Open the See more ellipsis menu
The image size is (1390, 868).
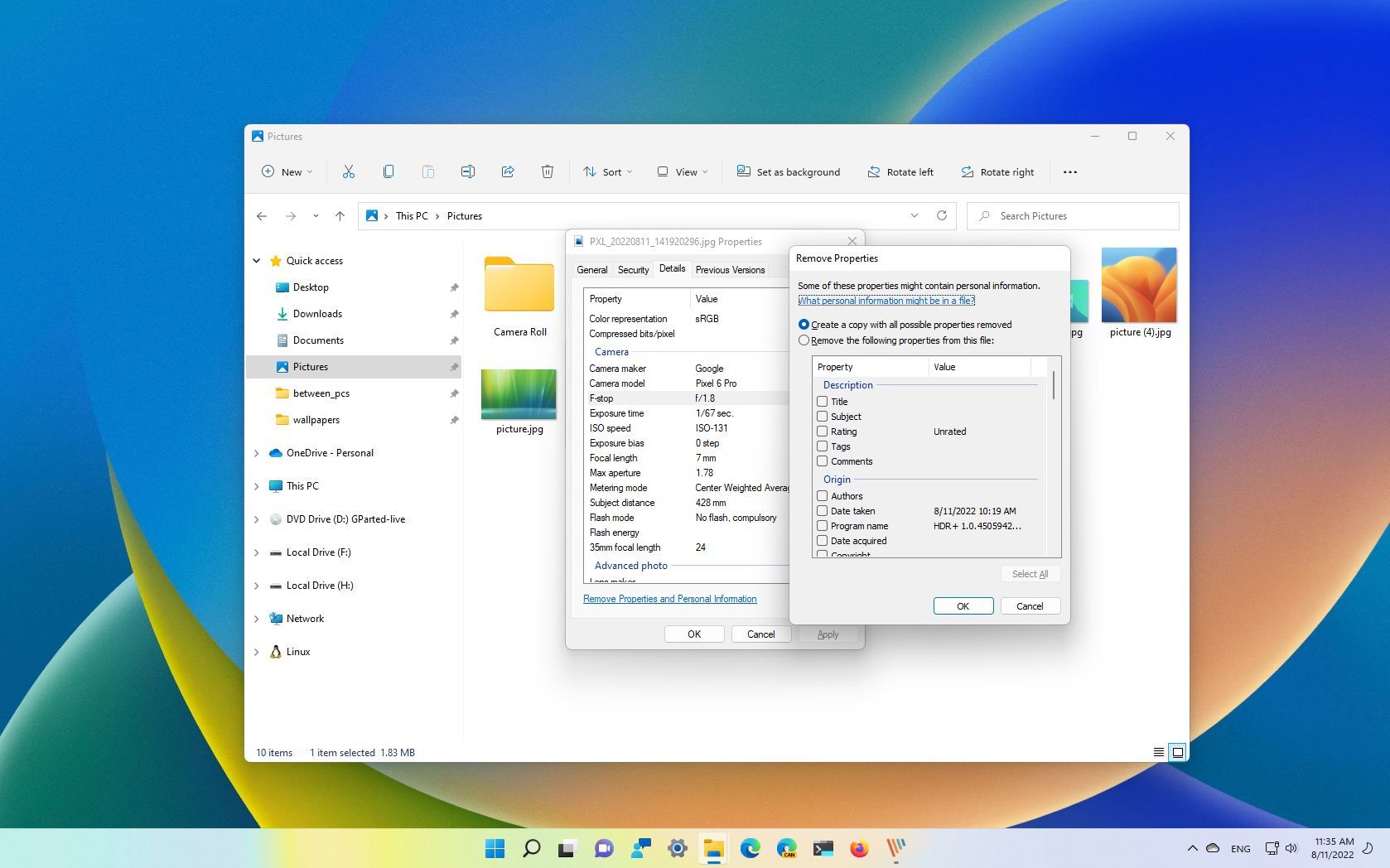coord(1069,171)
